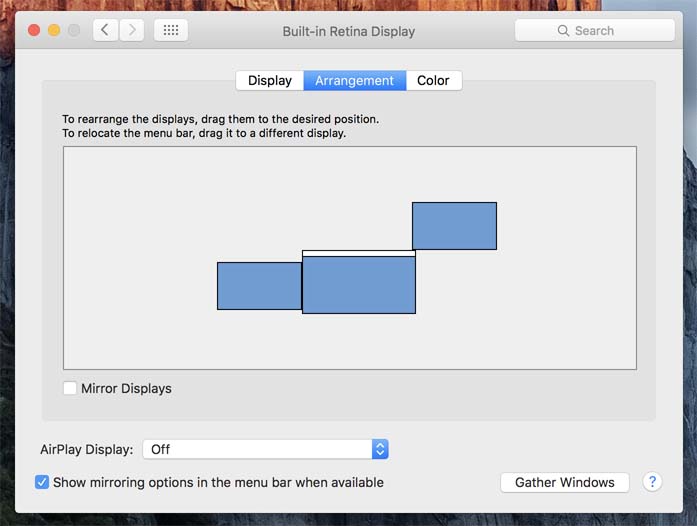Select the upper-right display rectangle

click(454, 226)
